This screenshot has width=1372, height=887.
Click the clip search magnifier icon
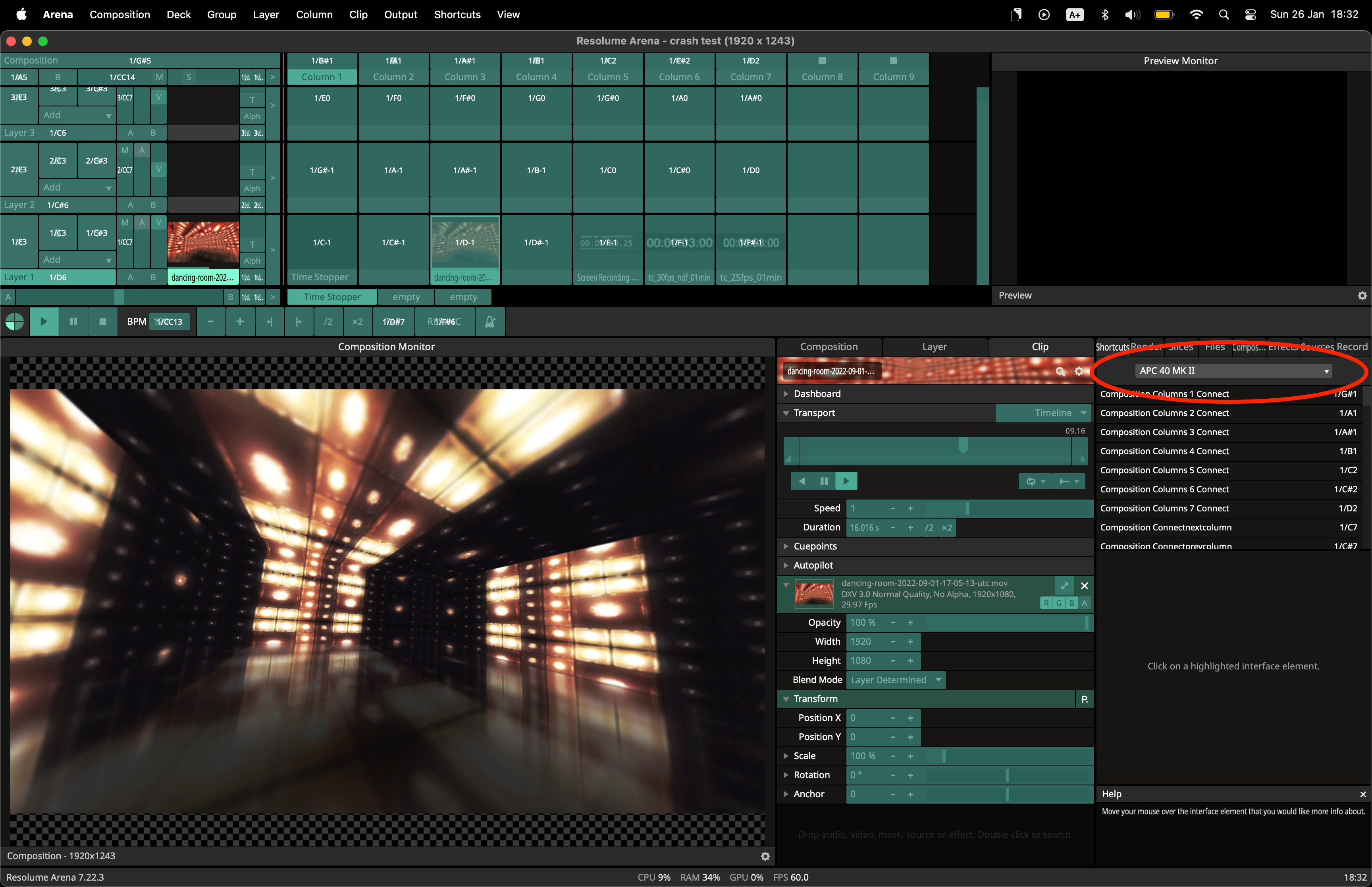[x=1060, y=372]
